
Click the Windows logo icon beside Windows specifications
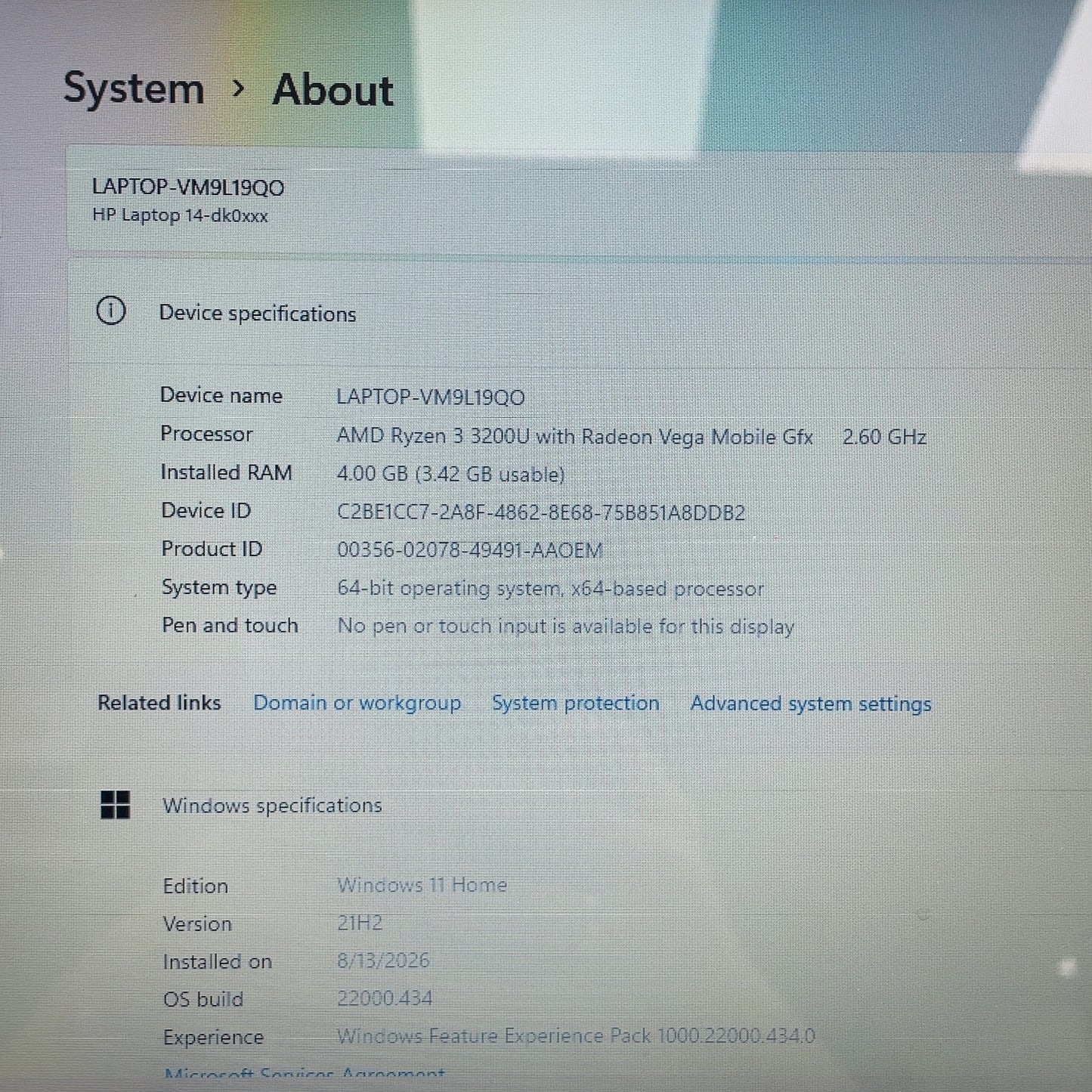(x=115, y=805)
